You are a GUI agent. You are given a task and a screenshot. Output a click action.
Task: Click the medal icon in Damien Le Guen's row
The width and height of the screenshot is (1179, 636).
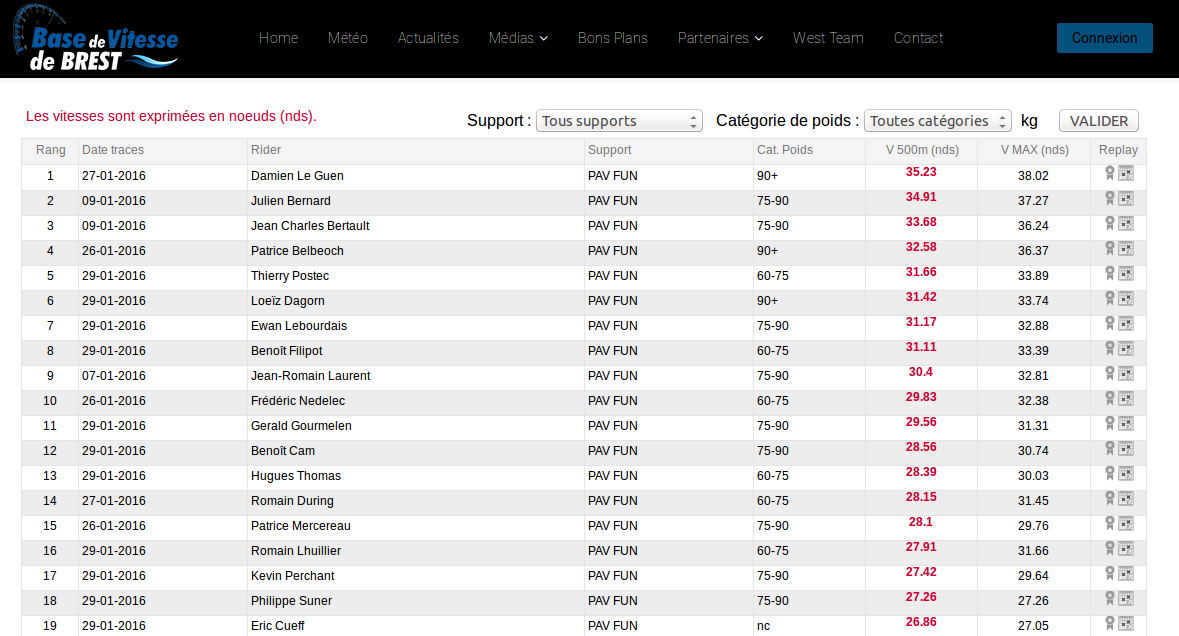1109,173
